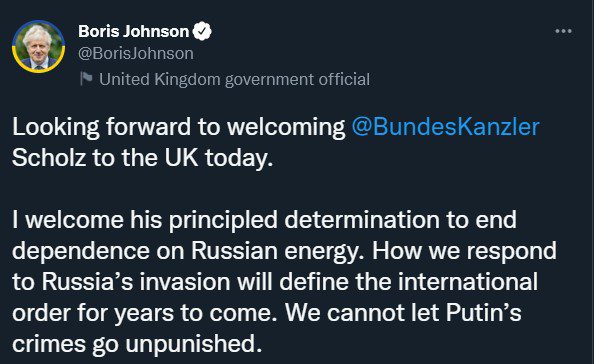Click the line "Scholz to the UK today."
Screen dimensions: 594x364
coord(142,158)
